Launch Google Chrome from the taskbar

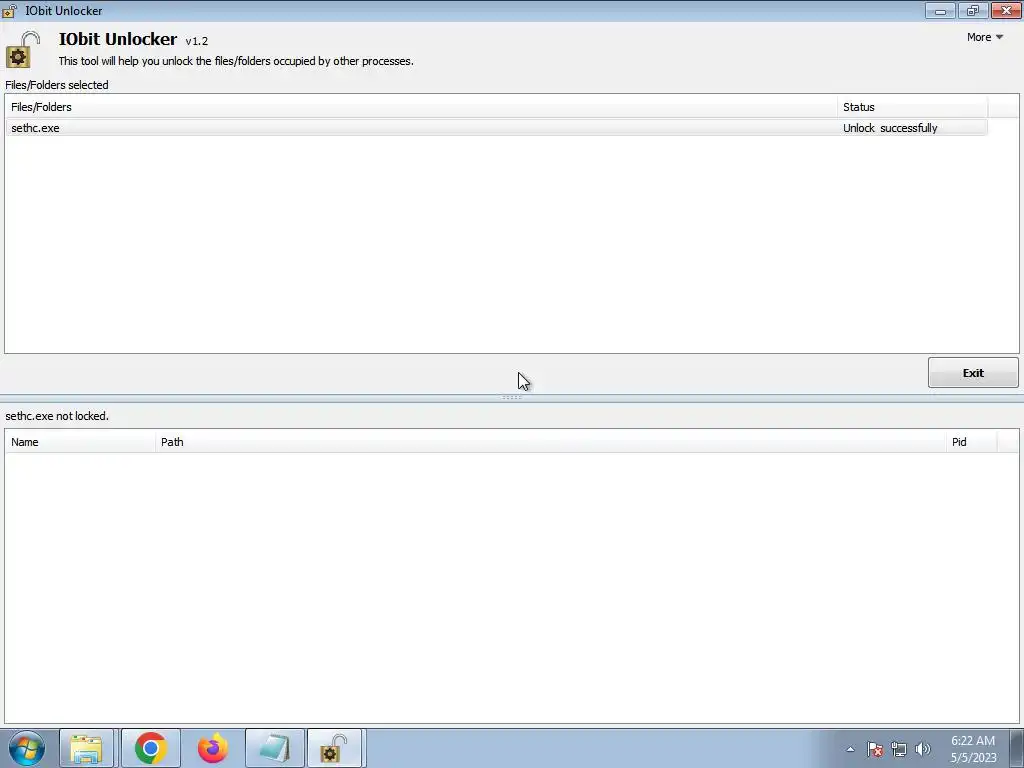pos(151,748)
